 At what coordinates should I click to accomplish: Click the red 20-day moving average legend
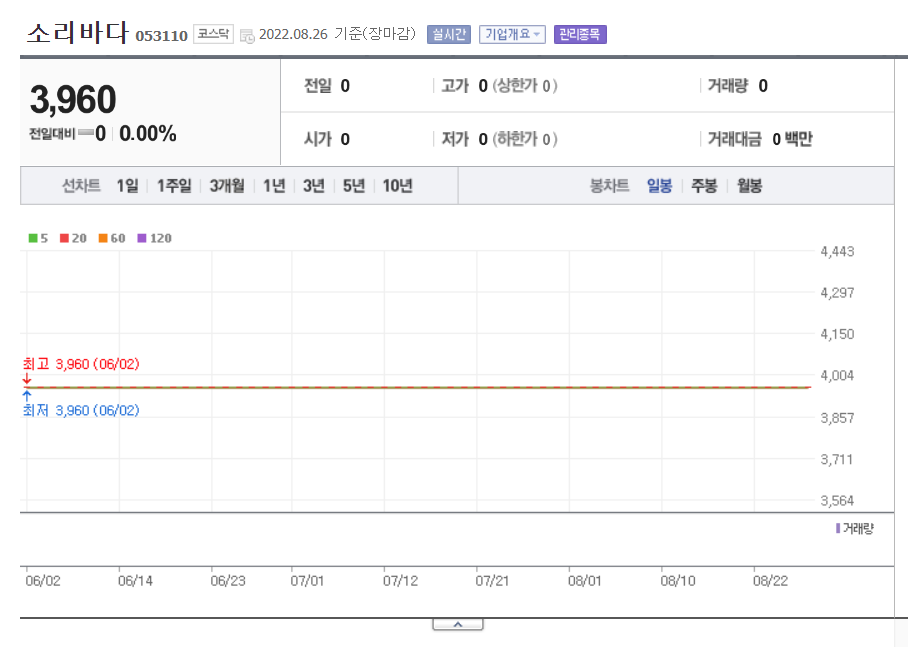[73, 238]
